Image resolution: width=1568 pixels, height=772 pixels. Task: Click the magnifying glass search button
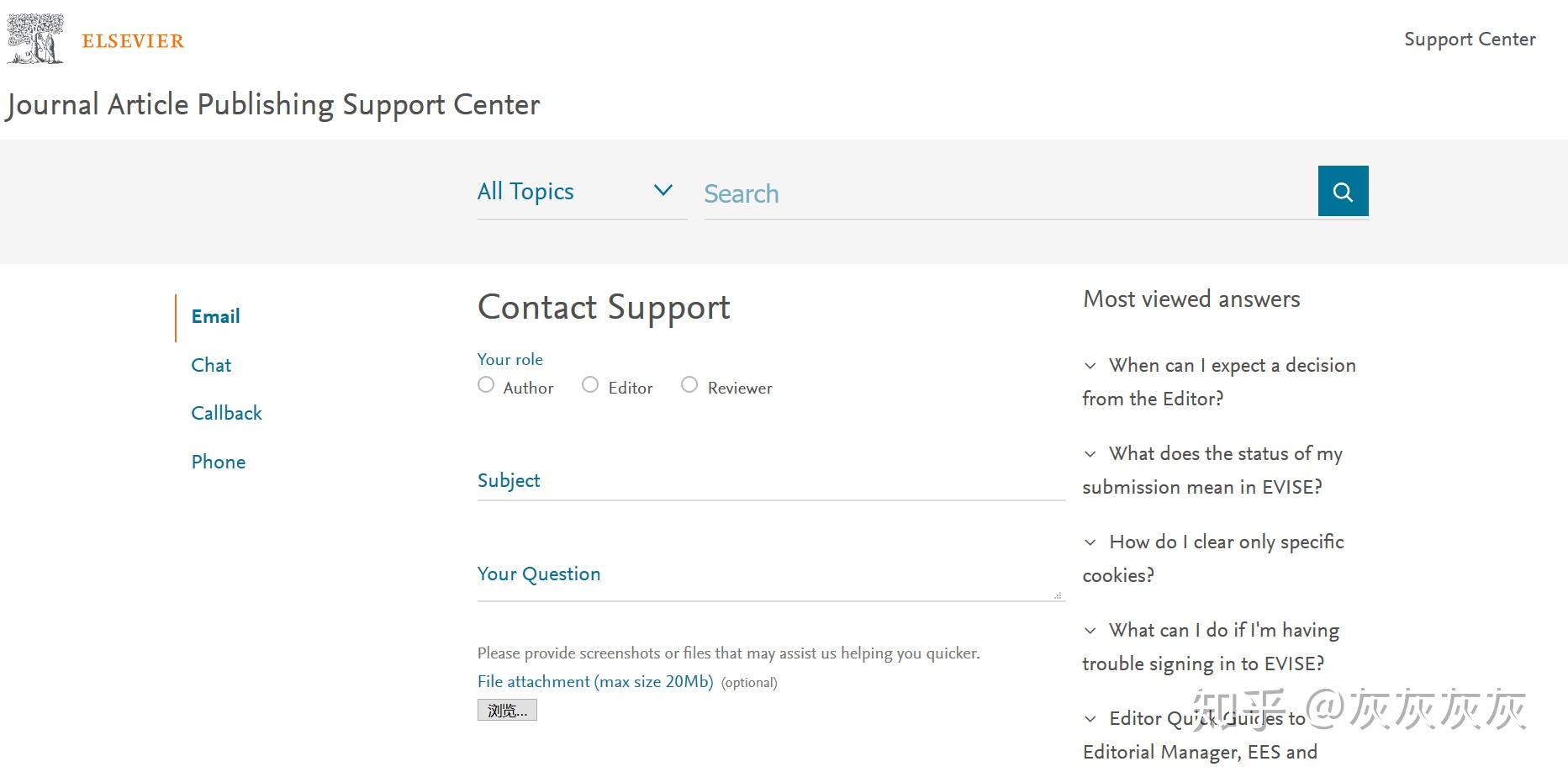pyautogui.click(x=1343, y=191)
